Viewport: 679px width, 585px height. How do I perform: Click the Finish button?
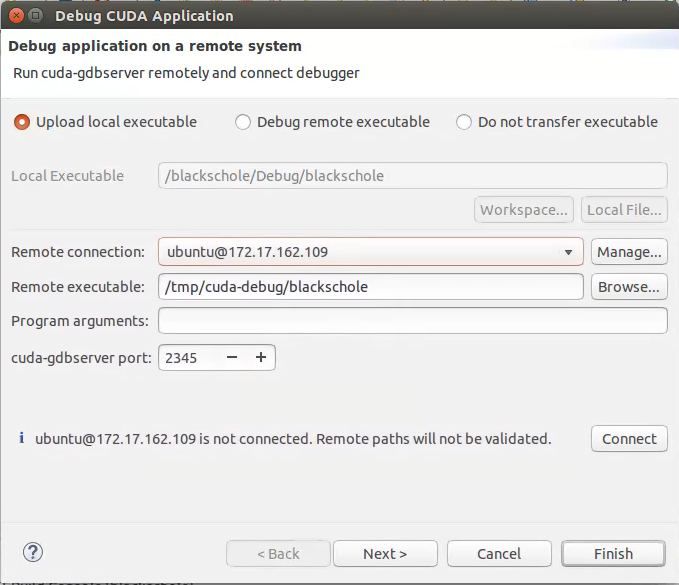[x=613, y=553]
